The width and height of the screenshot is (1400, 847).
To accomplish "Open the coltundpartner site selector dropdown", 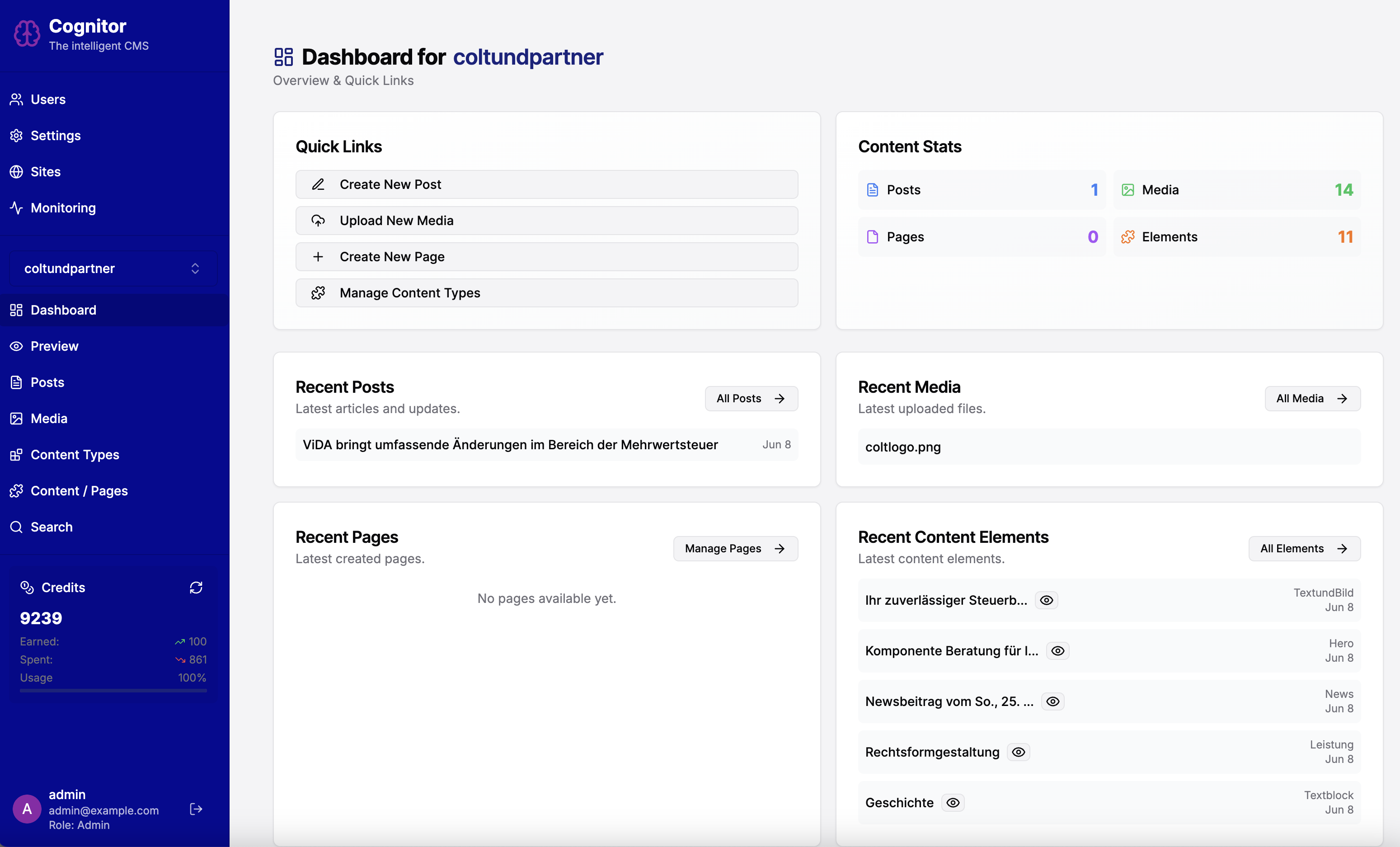I will click(113, 268).
